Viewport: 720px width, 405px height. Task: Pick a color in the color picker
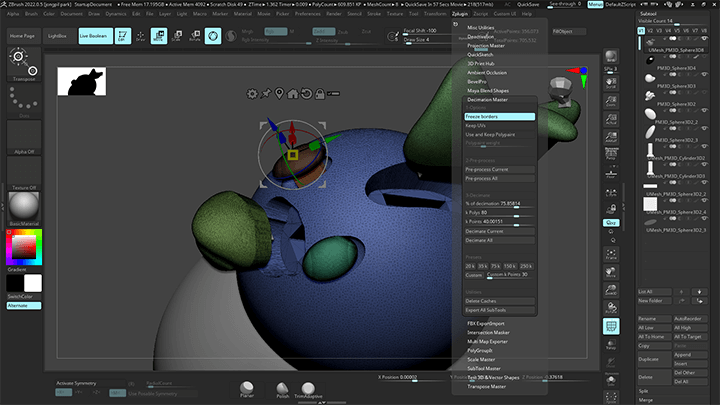[24, 247]
